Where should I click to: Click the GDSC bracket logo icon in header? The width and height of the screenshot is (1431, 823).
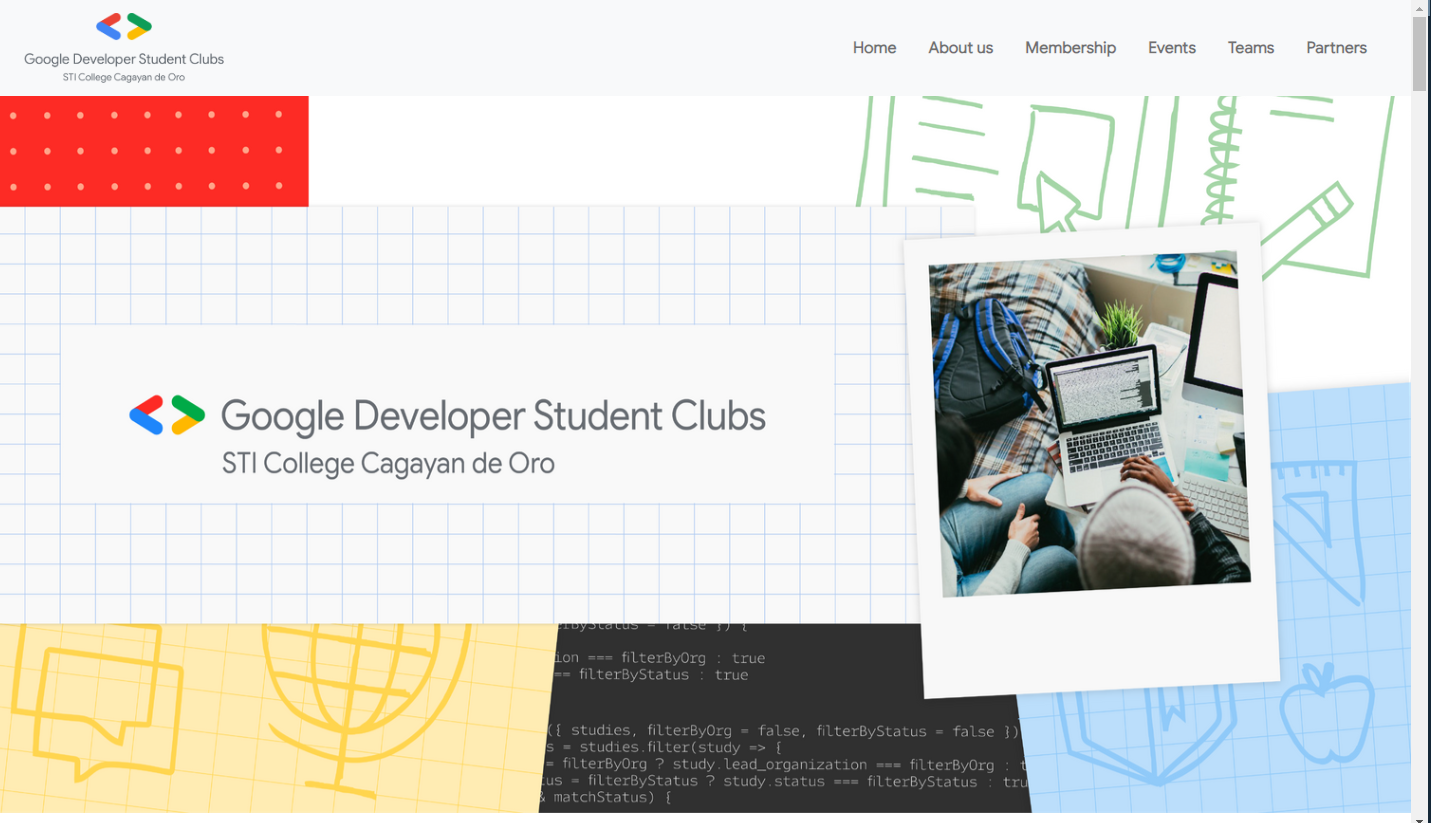[124, 27]
